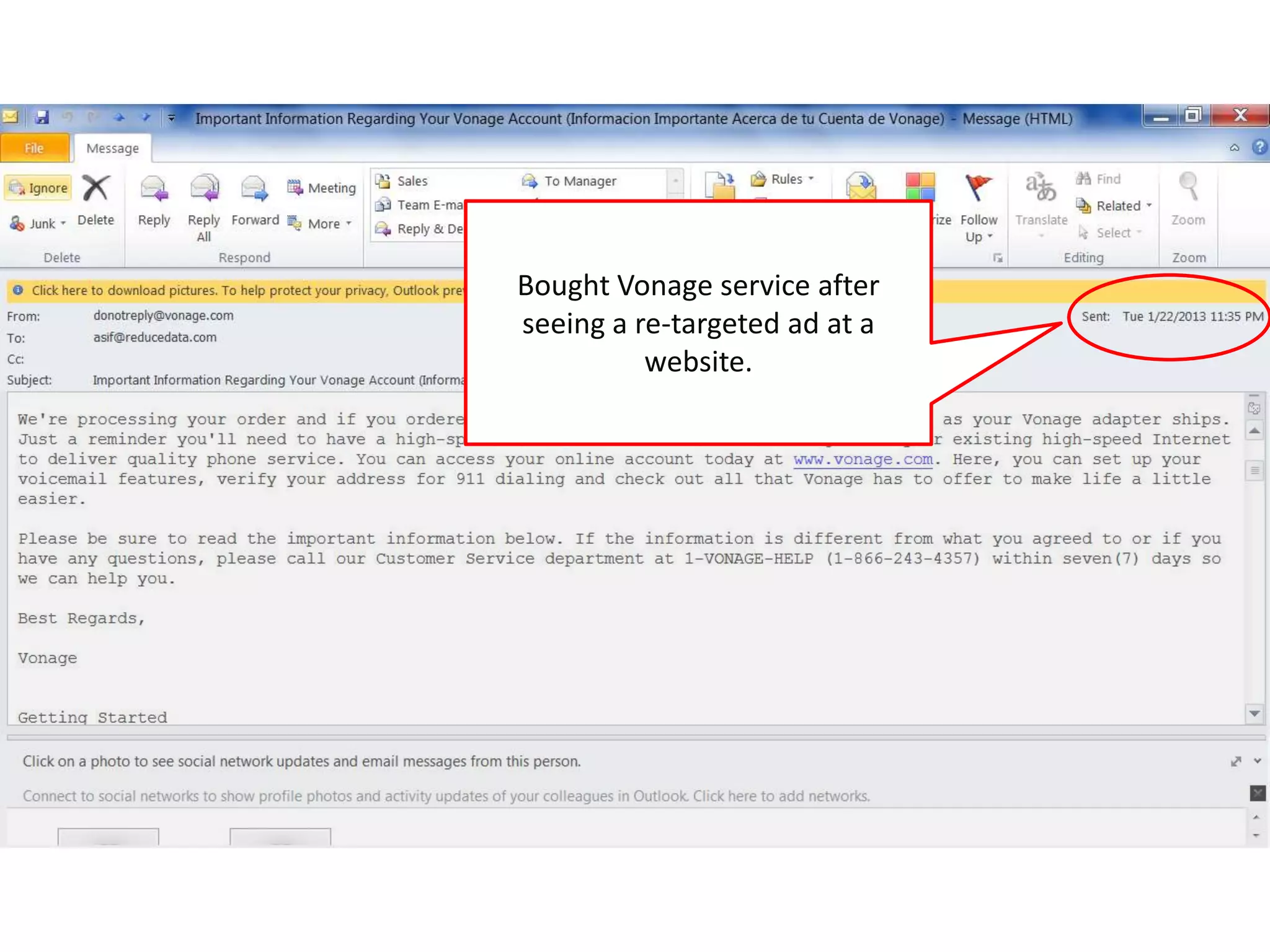Save the message using the floppy icon
Screen dimensions: 1270x952
pyautogui.click(x=42, y=117)
